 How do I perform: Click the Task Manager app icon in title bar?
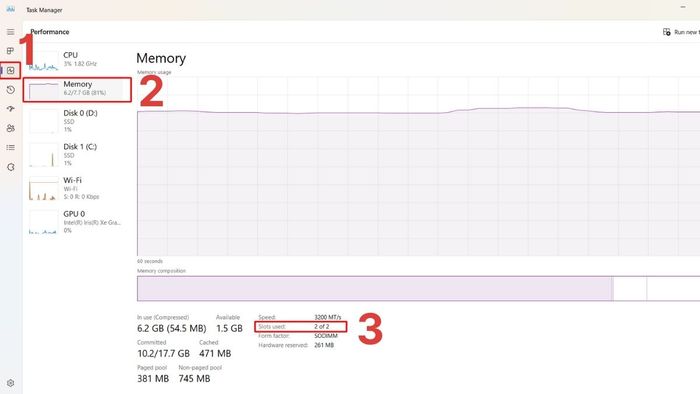pyautogui.click(x=10, y=9)
